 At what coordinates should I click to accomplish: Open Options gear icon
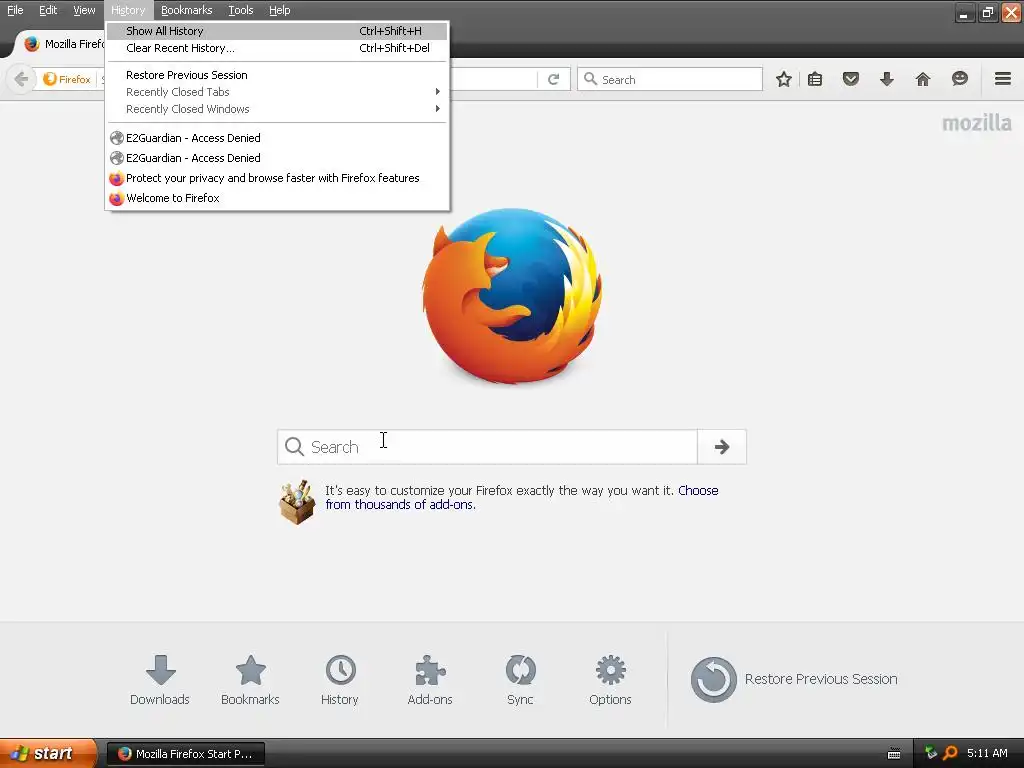tap(610, 680)
